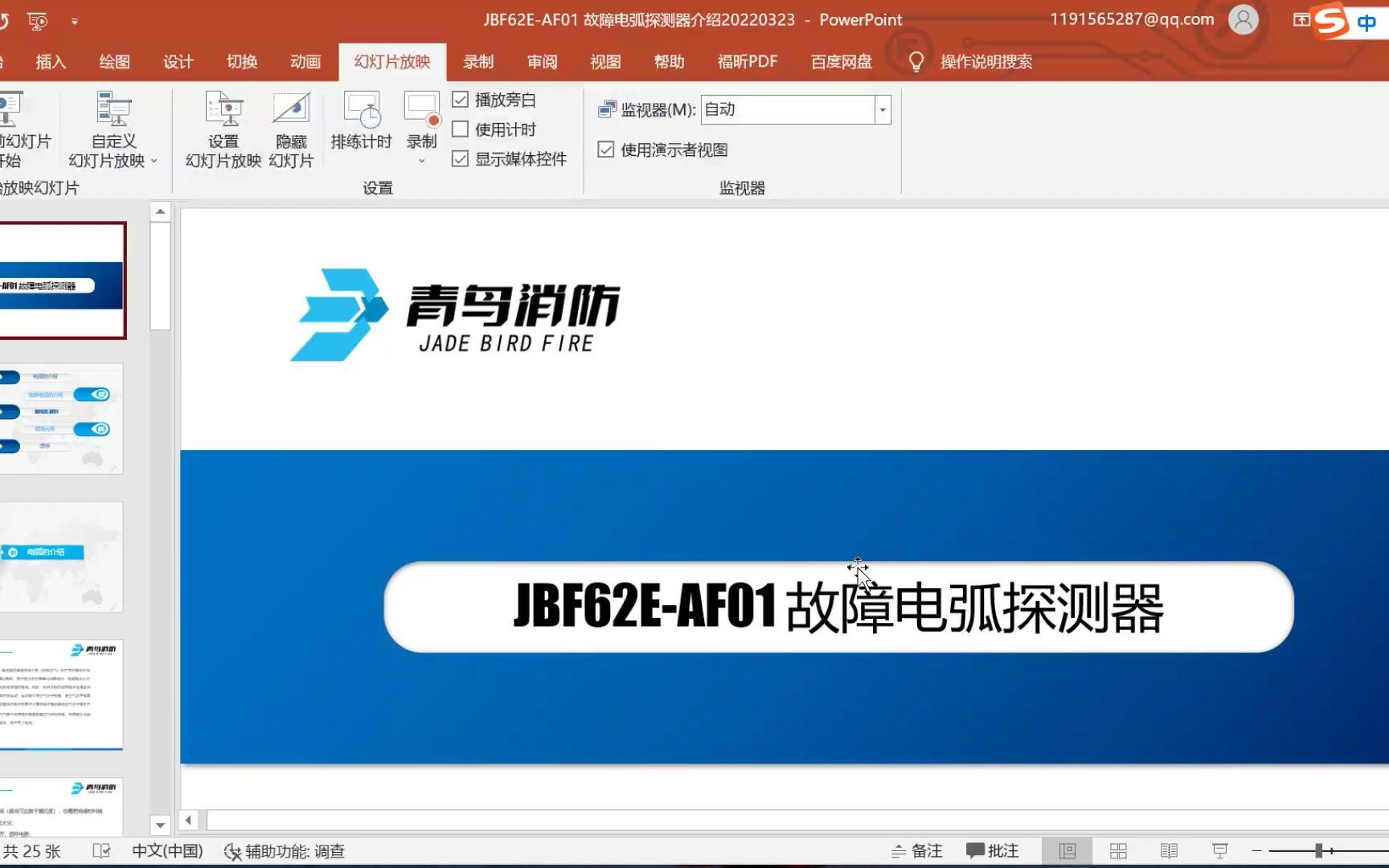Viewport: 1389px width, 868px height.
Task: Open the Baidu Netdisk (百度网盘) tab
Action: 841,62
